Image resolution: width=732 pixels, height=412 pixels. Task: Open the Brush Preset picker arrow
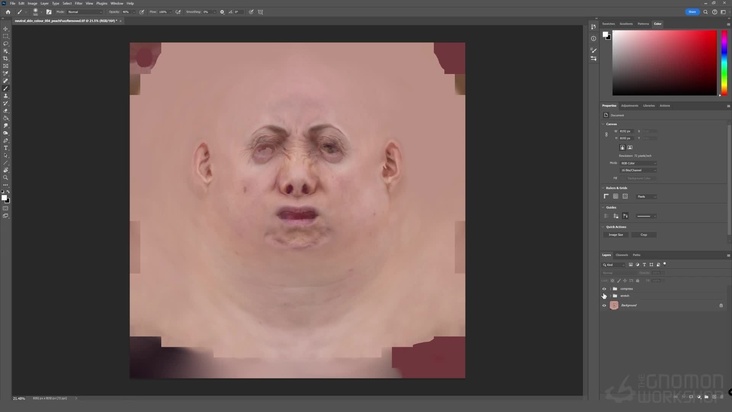pyautogui.click(x=41, y=12)
